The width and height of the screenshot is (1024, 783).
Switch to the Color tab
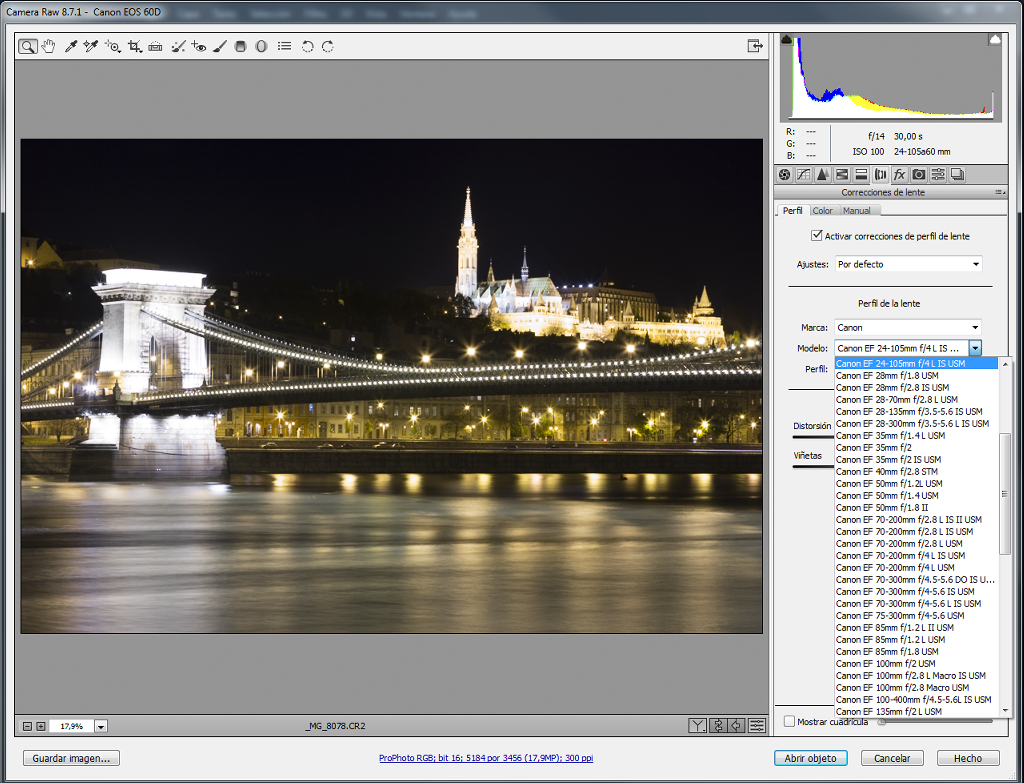click(822, 210)
